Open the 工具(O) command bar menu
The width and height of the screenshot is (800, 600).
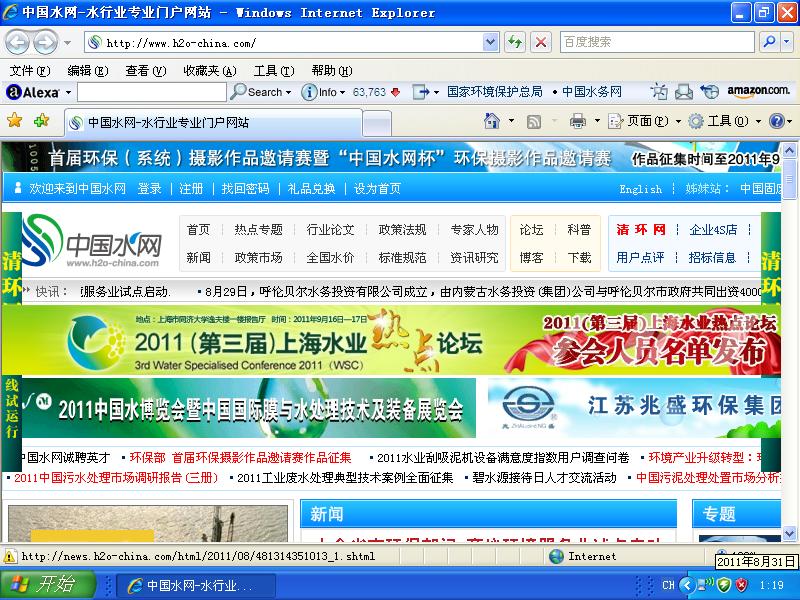pos(724,121)
